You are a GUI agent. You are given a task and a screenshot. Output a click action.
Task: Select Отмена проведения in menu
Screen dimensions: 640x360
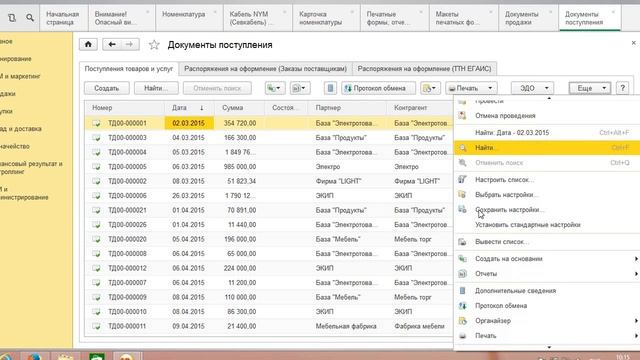pyautogui.click(x=547, y=116)
